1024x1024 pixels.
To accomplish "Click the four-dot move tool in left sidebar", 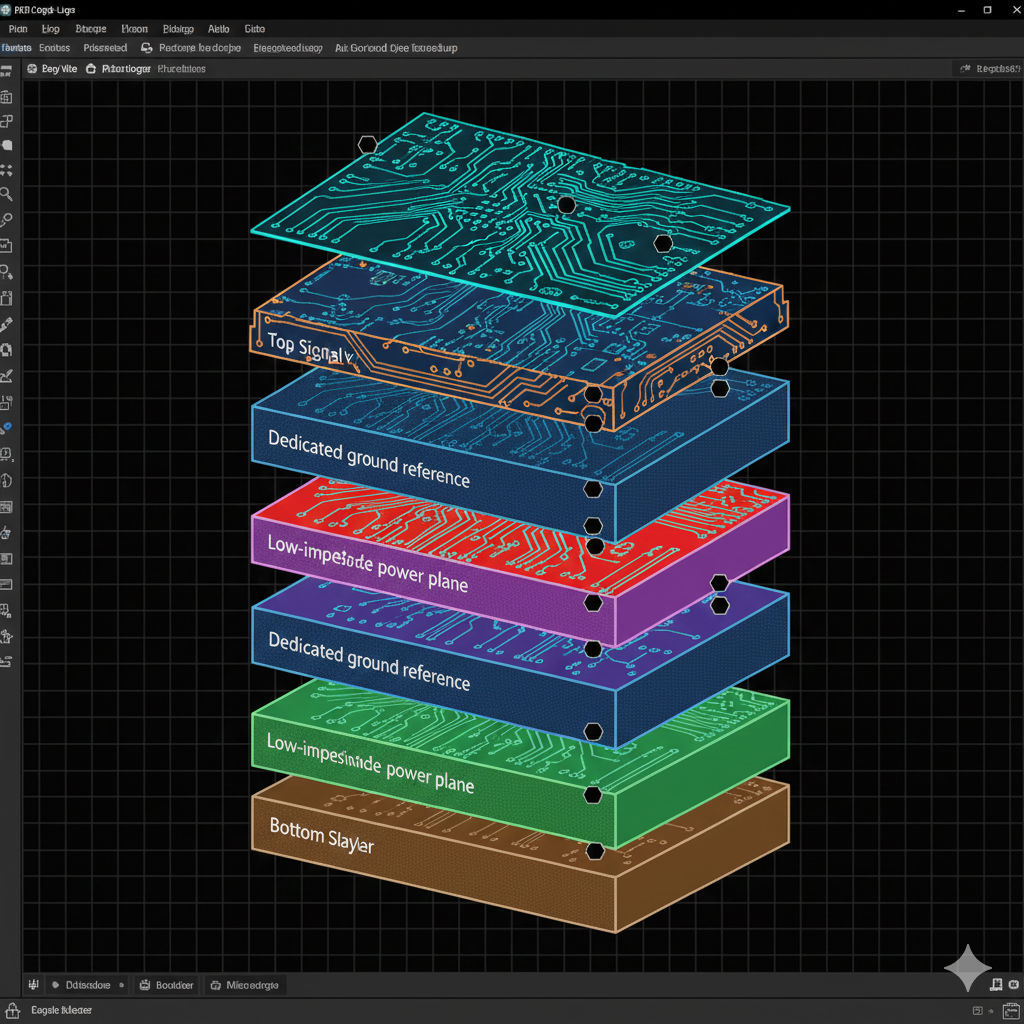I will (x=7, y=170).
